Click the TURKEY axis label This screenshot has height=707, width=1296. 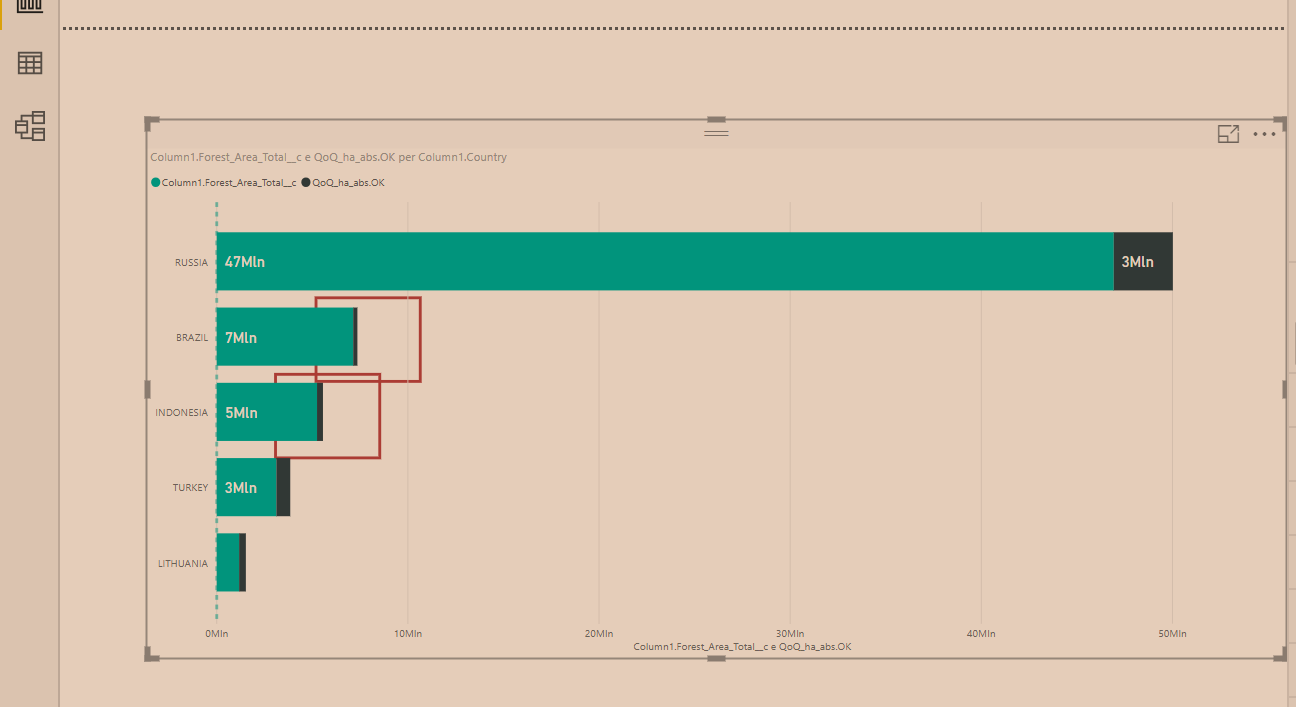tap(190, 488)
